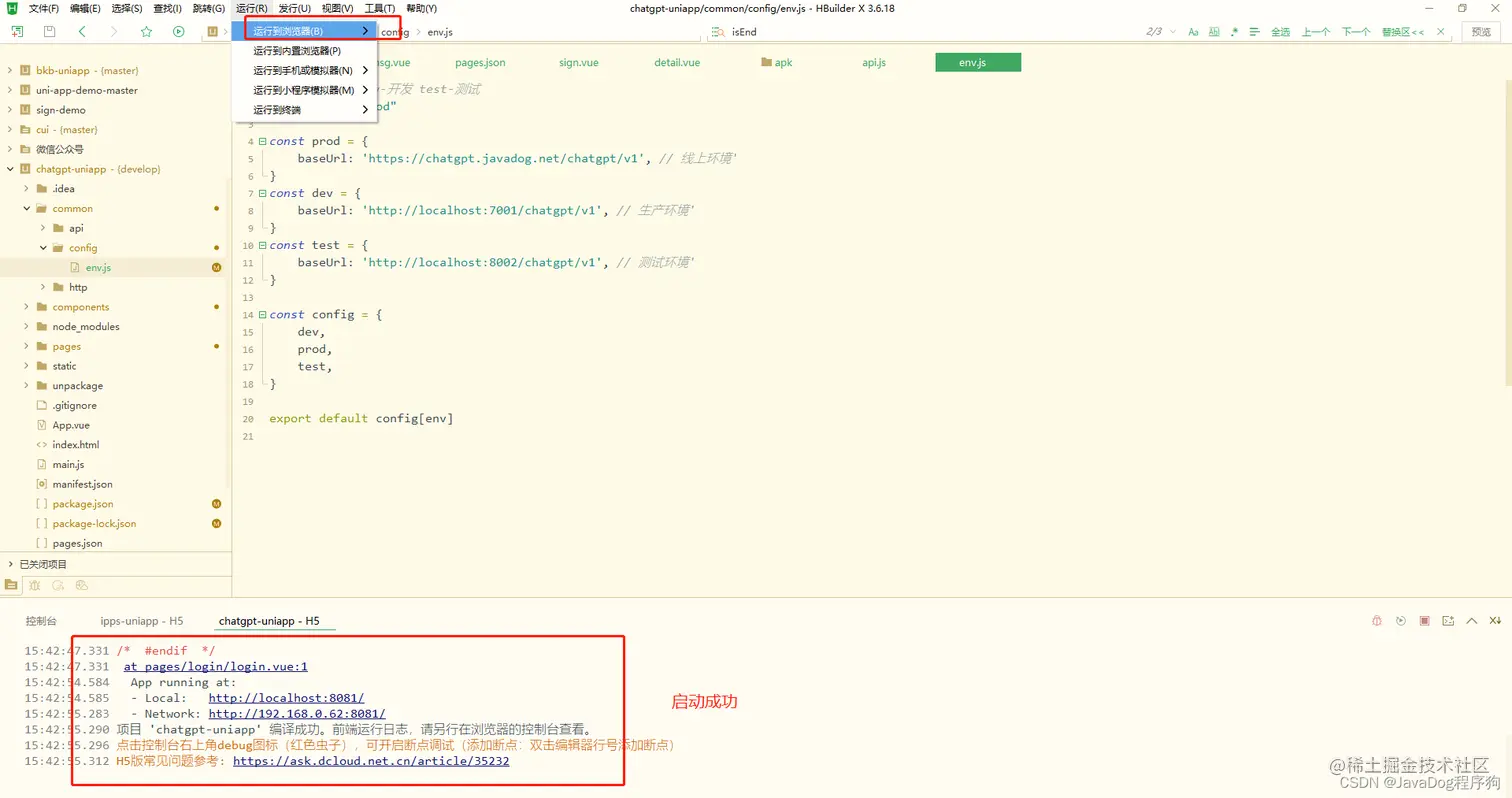Expand the bkb-uniapp project
The height and width of the screenshot is (798, 1512).
(10, 71)
